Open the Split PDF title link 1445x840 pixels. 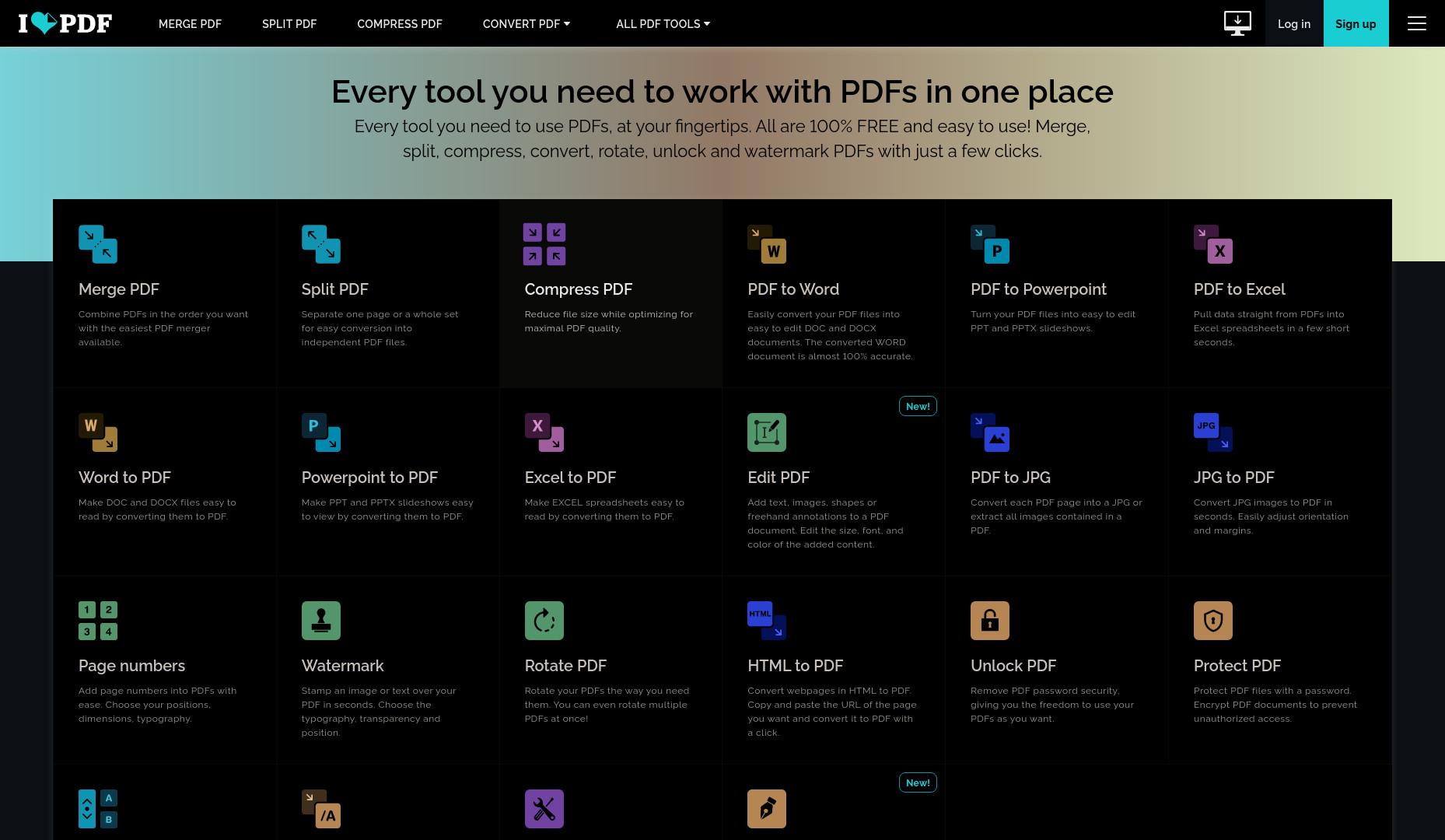335,289
